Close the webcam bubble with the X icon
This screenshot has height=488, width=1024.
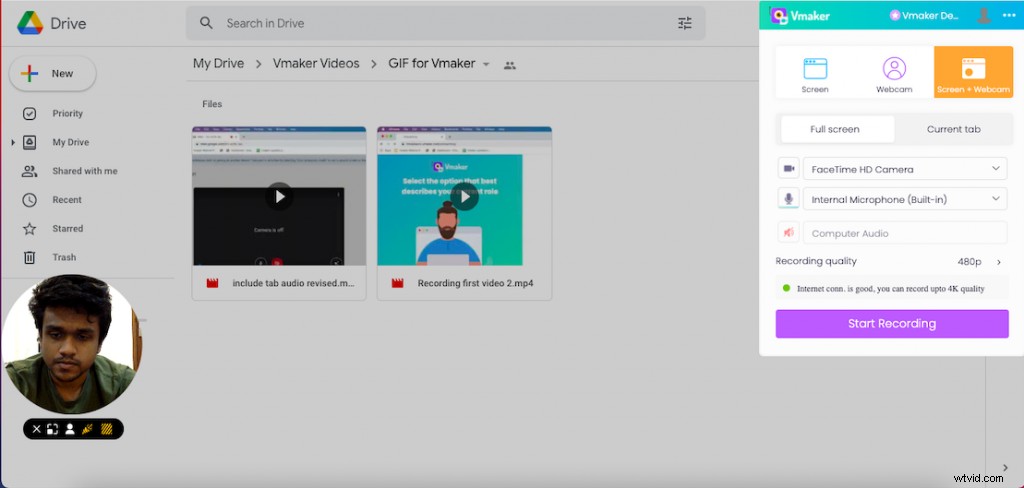click(x=37, y=429)
